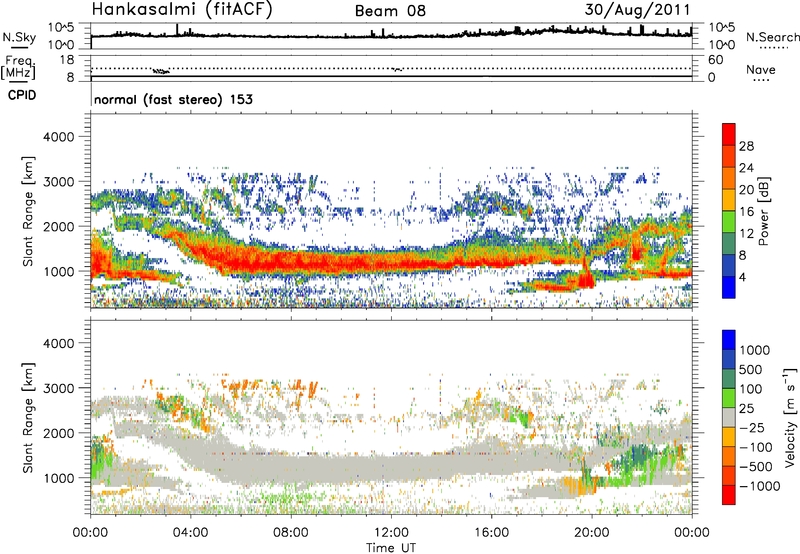This screenshot has height=554, width=800.
Task: Click the 12:00 time tick label
Action: coord(391,533)
